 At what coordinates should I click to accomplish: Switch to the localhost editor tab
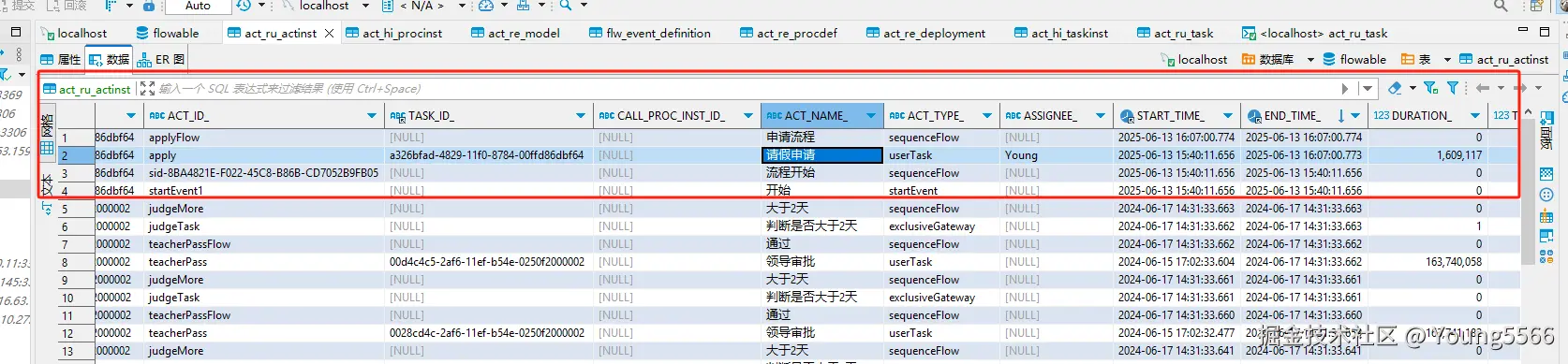74,33
